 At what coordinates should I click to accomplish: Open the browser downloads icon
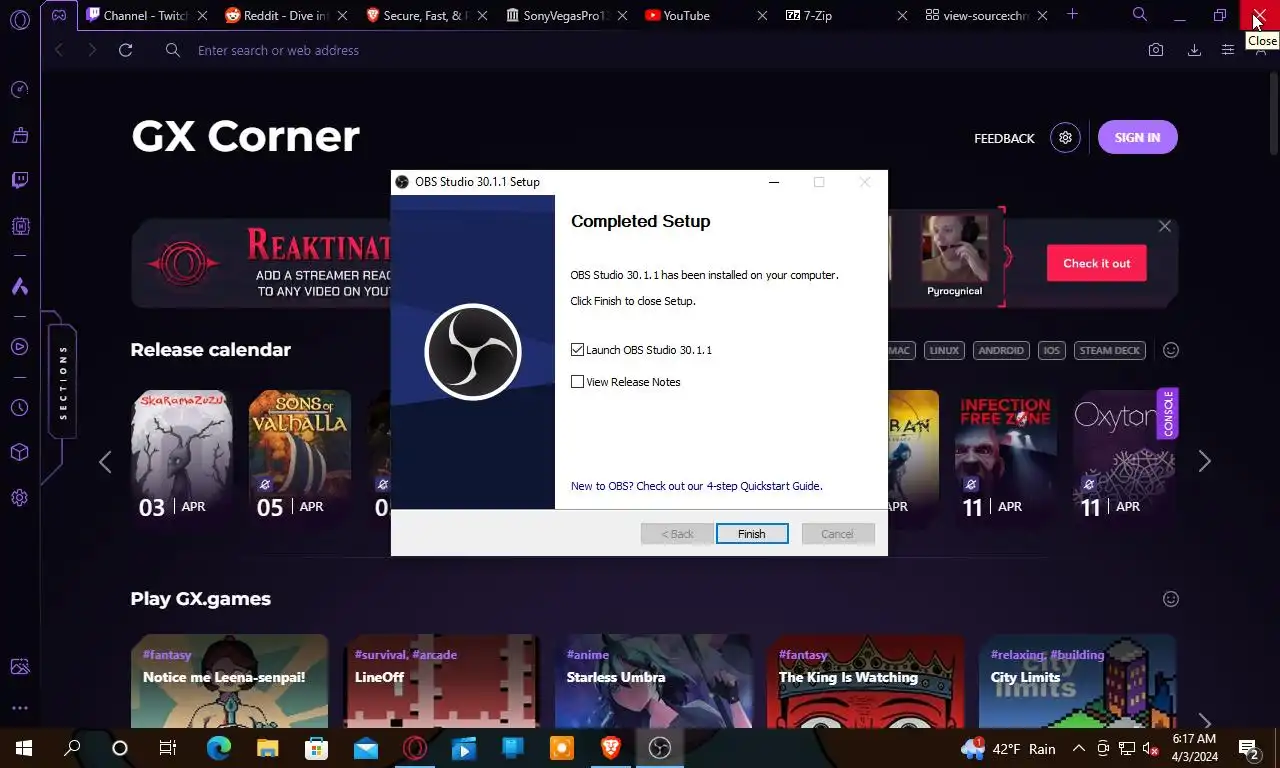pos(1194,50)
